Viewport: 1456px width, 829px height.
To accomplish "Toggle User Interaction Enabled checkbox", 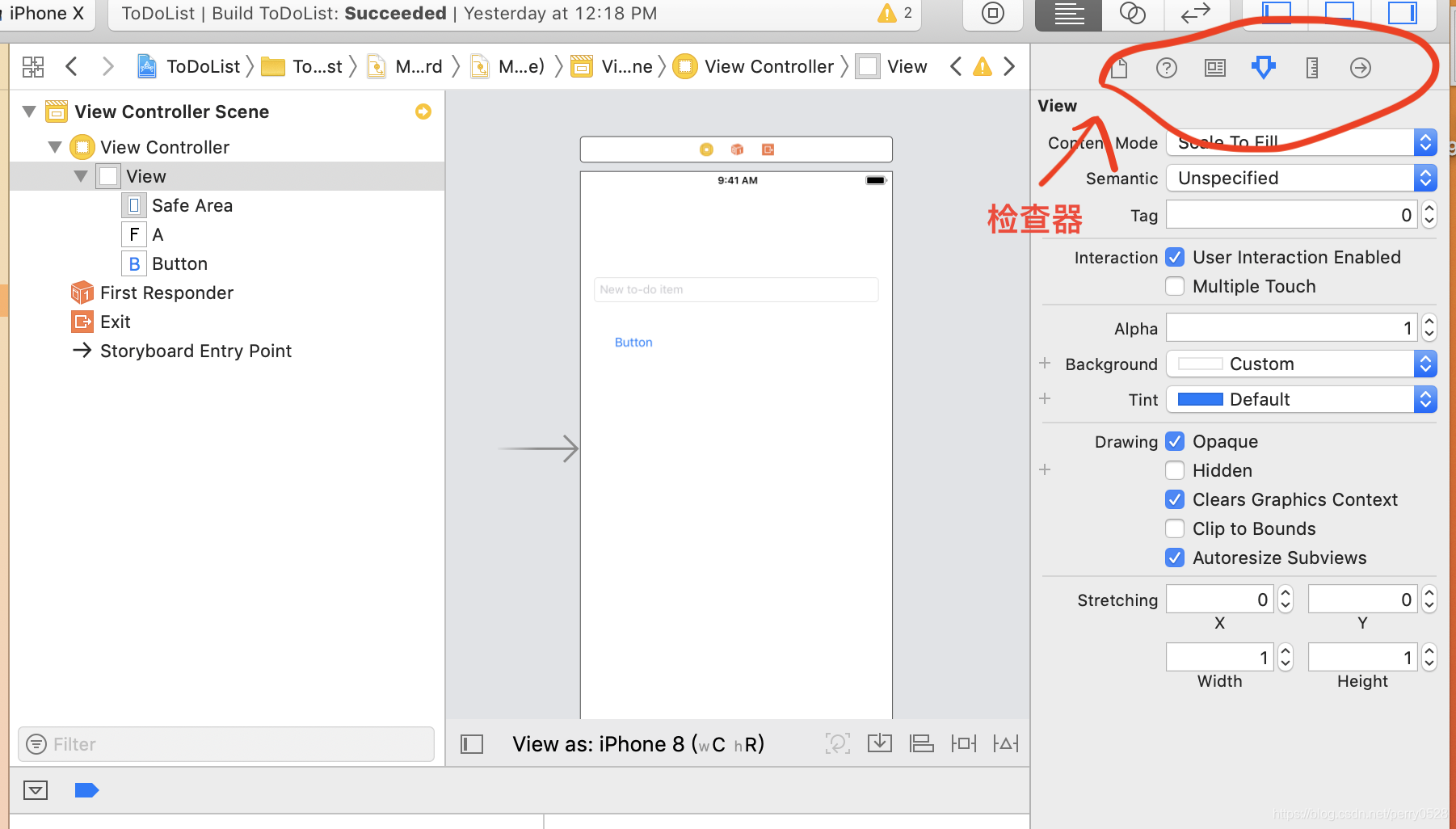I will point(1175,257).
